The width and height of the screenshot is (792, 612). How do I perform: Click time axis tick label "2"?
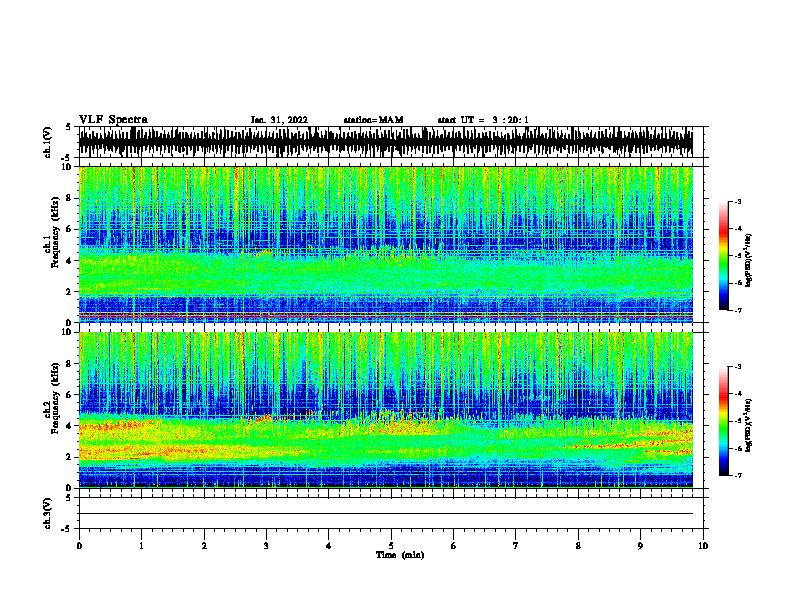(x=204, y=546)
